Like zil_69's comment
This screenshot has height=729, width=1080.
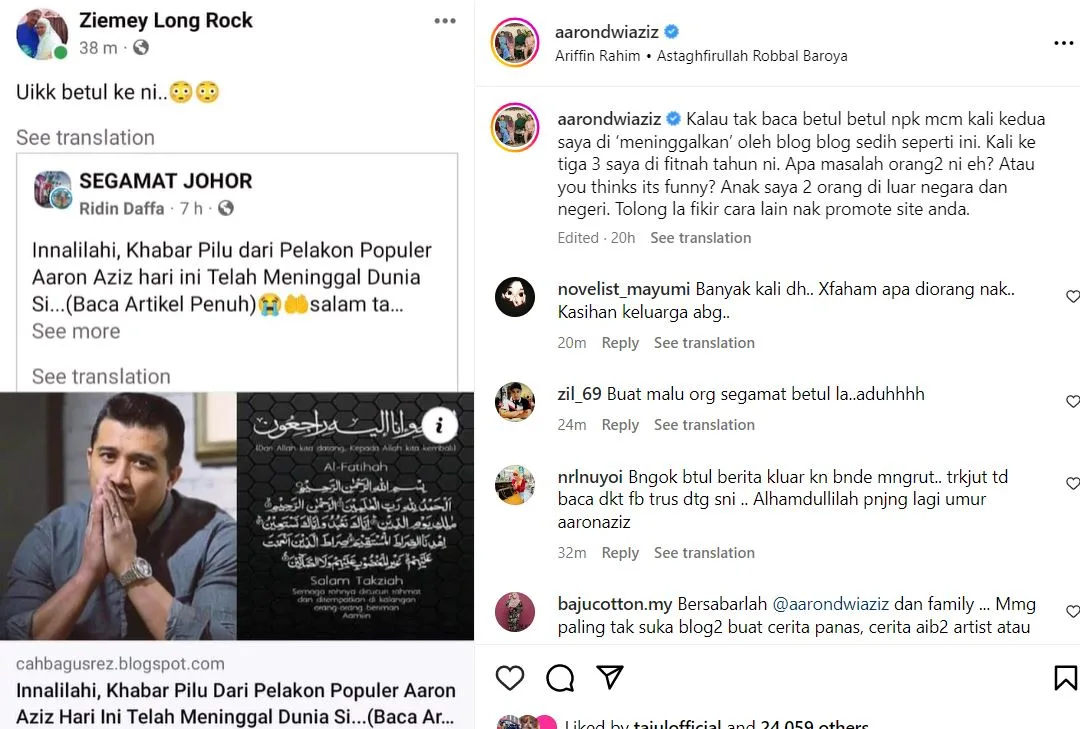pos(1073,402)
